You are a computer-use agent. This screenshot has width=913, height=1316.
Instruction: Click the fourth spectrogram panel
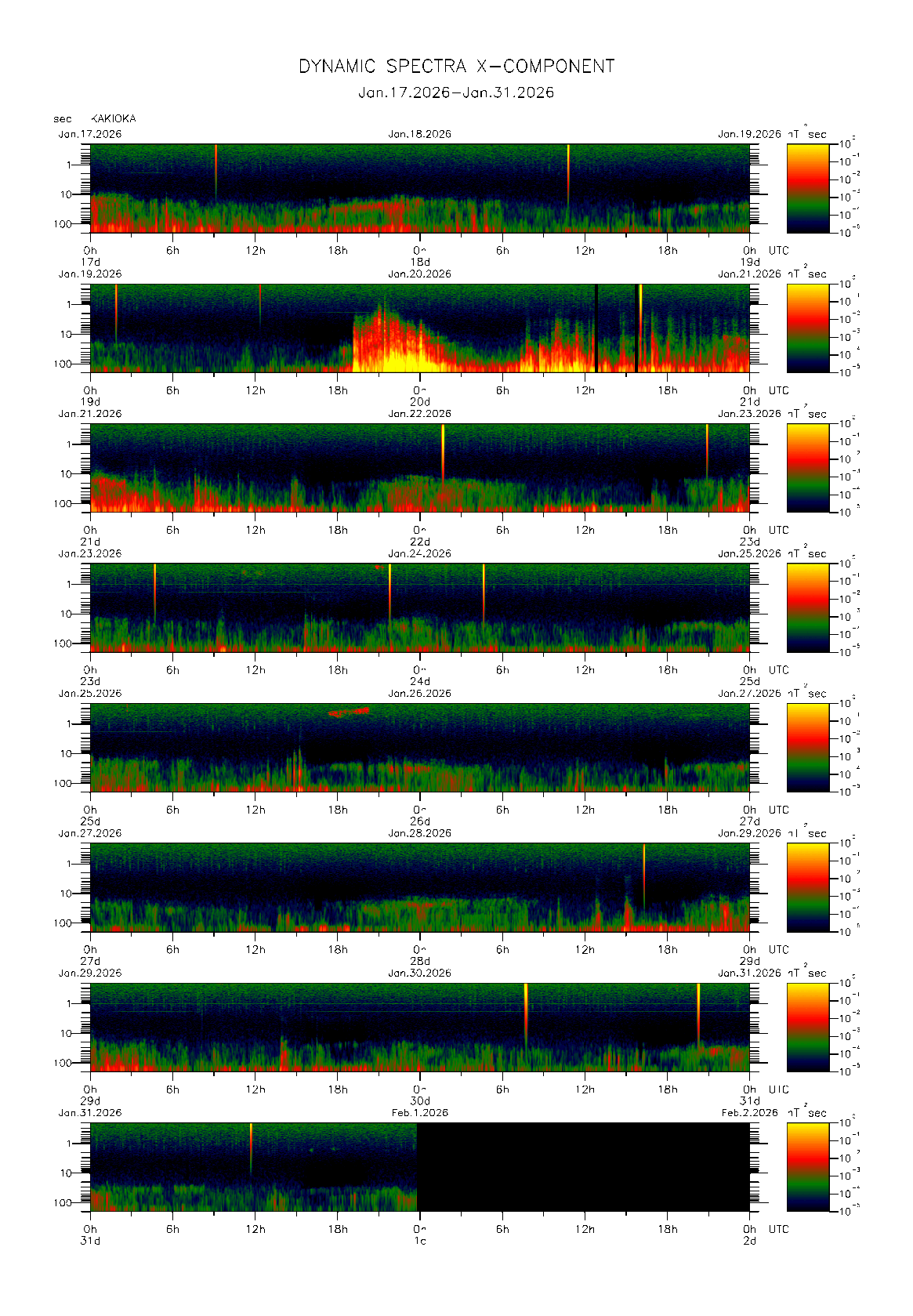click(419, 607)
